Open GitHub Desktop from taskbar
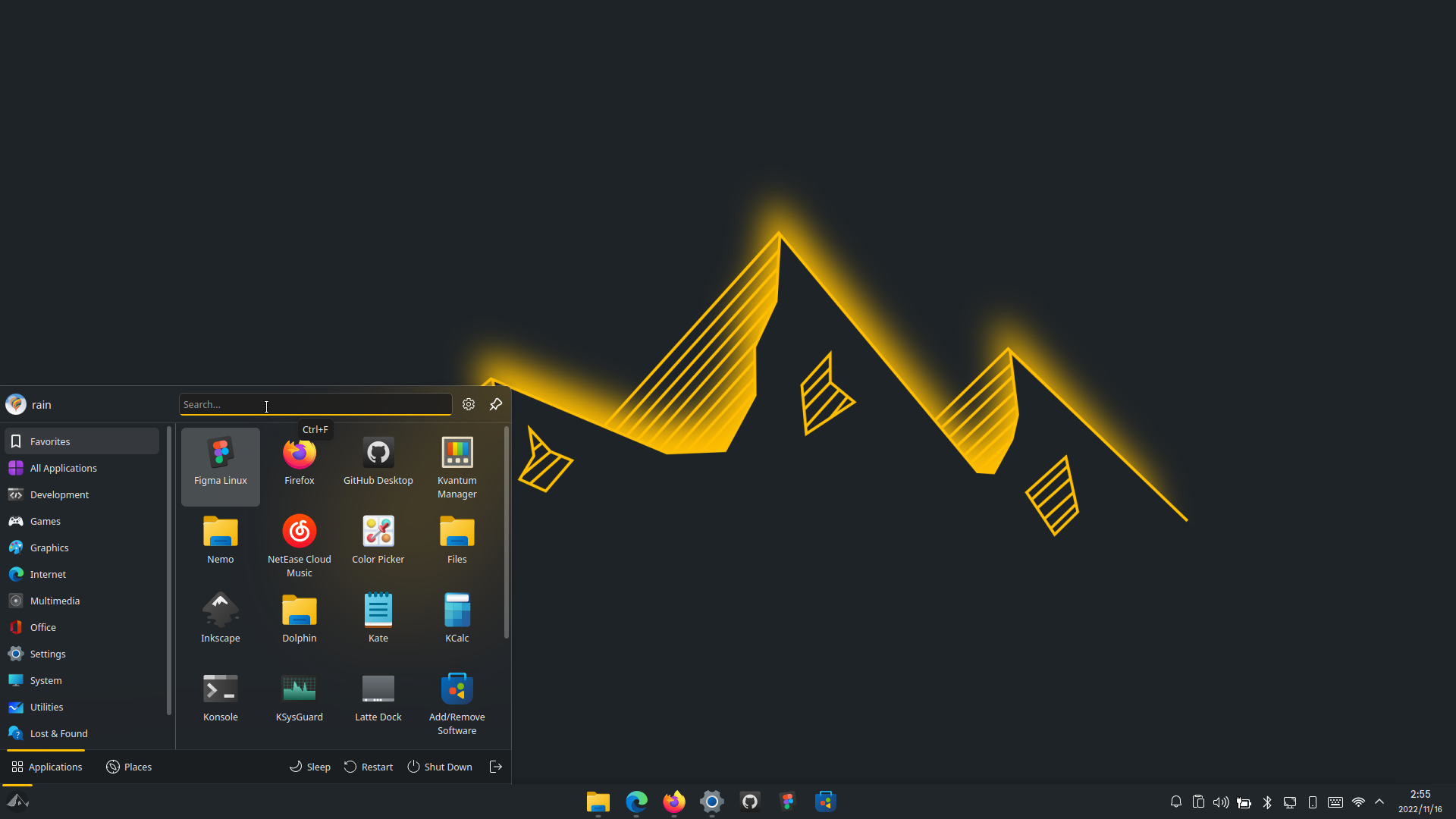 [750, 802]
